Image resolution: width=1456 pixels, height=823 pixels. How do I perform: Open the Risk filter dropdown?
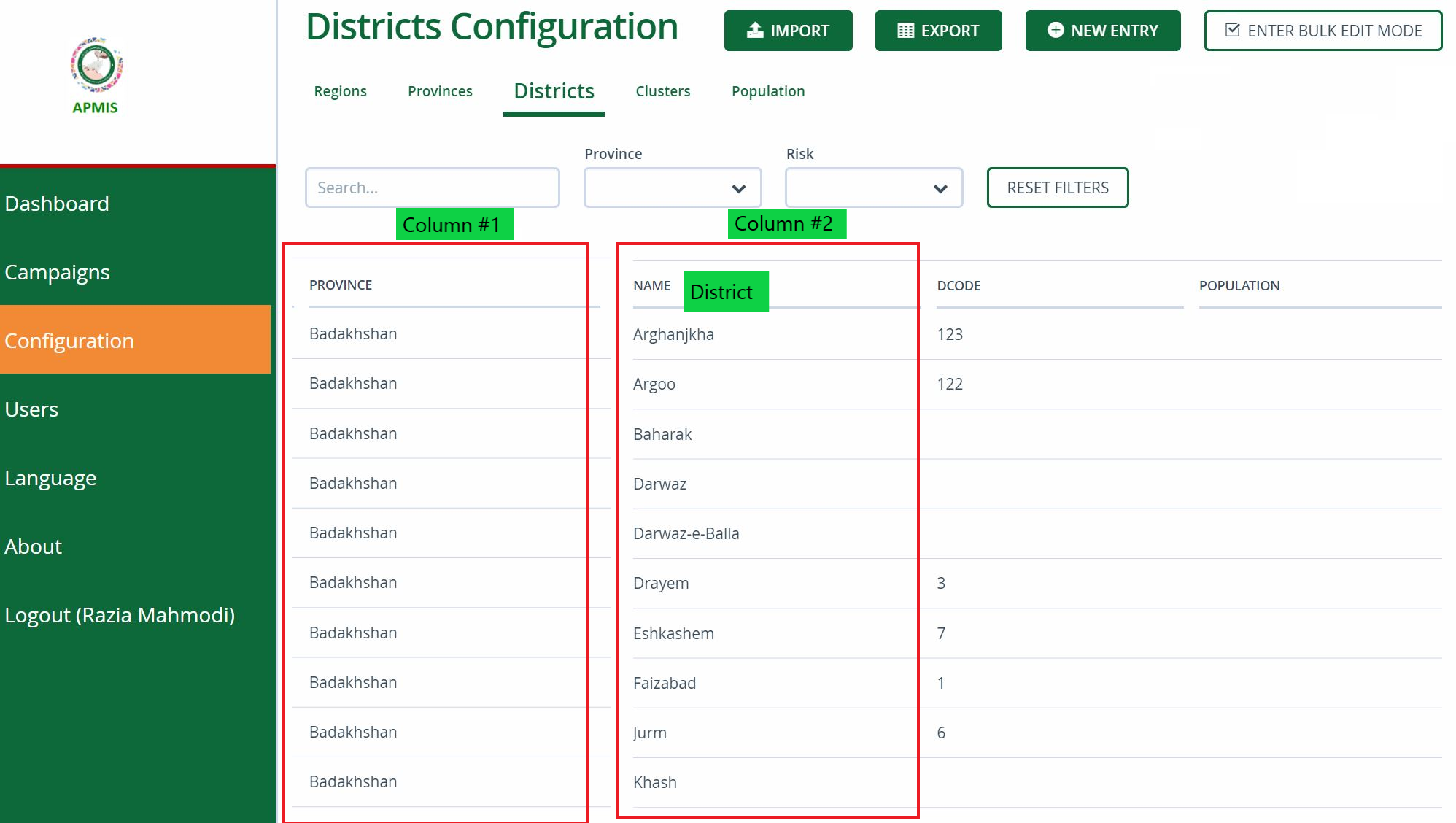coord(872,188)
